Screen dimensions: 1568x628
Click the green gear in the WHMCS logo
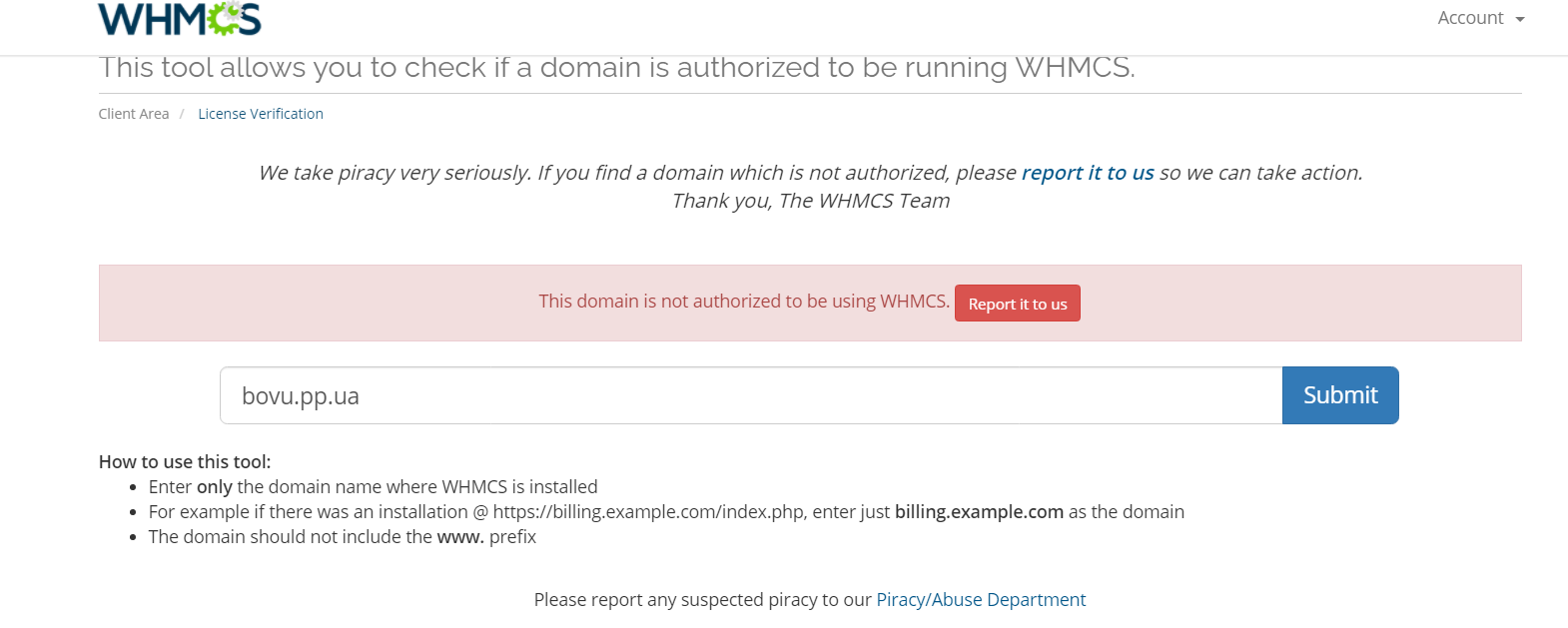[x=224, y=18]
